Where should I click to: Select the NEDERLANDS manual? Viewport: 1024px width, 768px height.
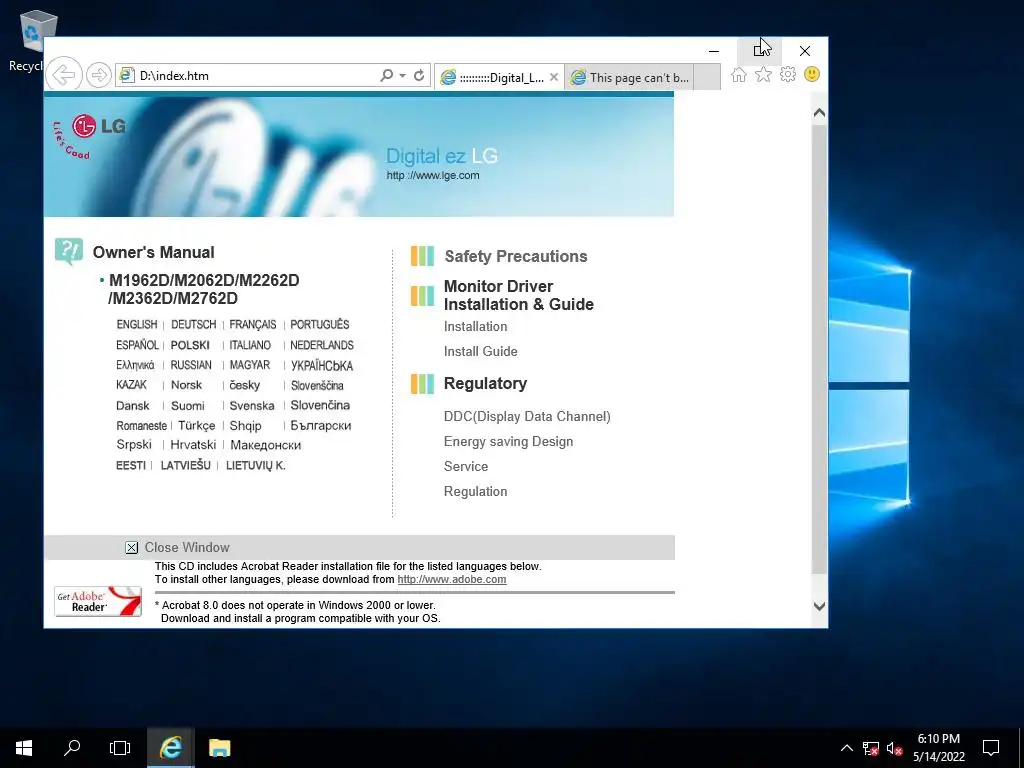[x=322, y=345]
